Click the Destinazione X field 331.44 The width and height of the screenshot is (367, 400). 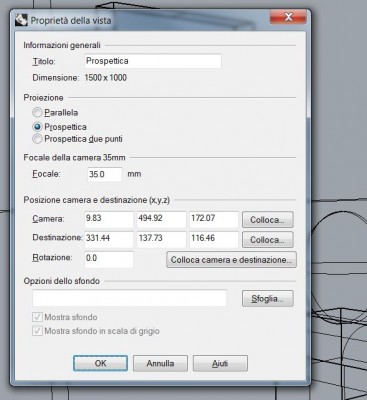(x=109, y=239)
